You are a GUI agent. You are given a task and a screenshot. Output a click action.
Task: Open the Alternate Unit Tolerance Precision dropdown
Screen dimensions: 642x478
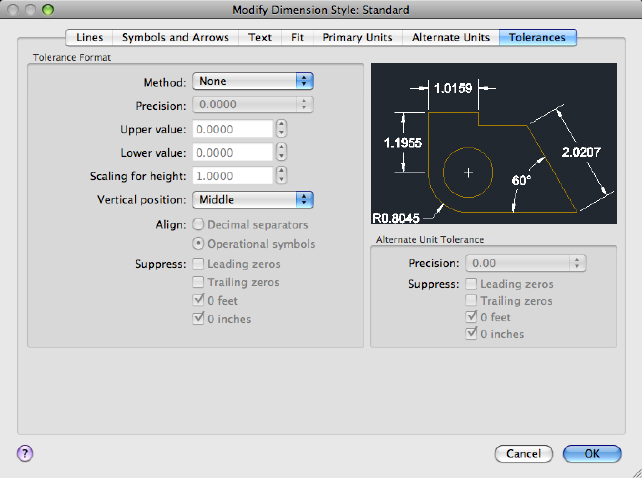point(526,263)
